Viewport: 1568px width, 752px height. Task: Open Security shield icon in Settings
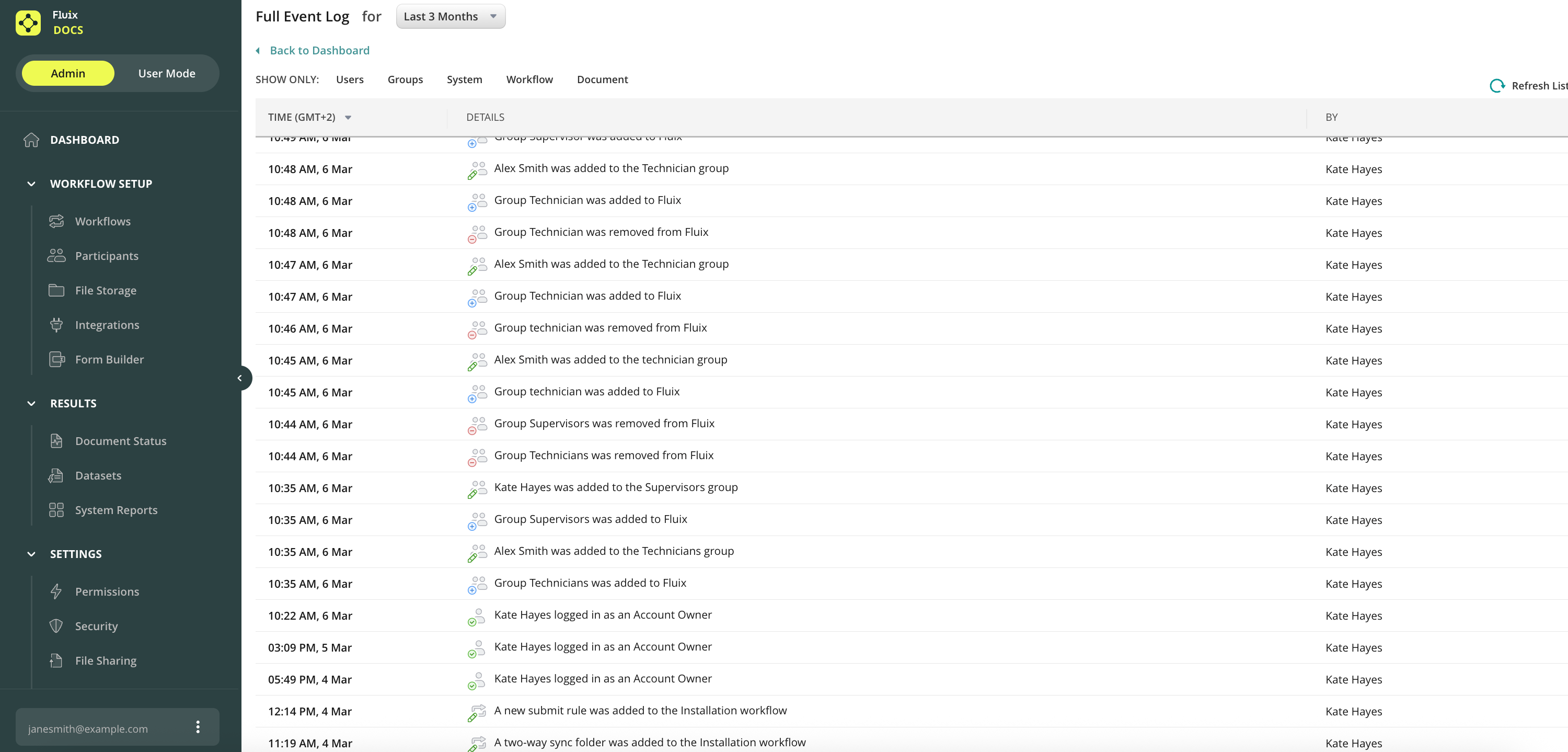(x=56, y=626)
